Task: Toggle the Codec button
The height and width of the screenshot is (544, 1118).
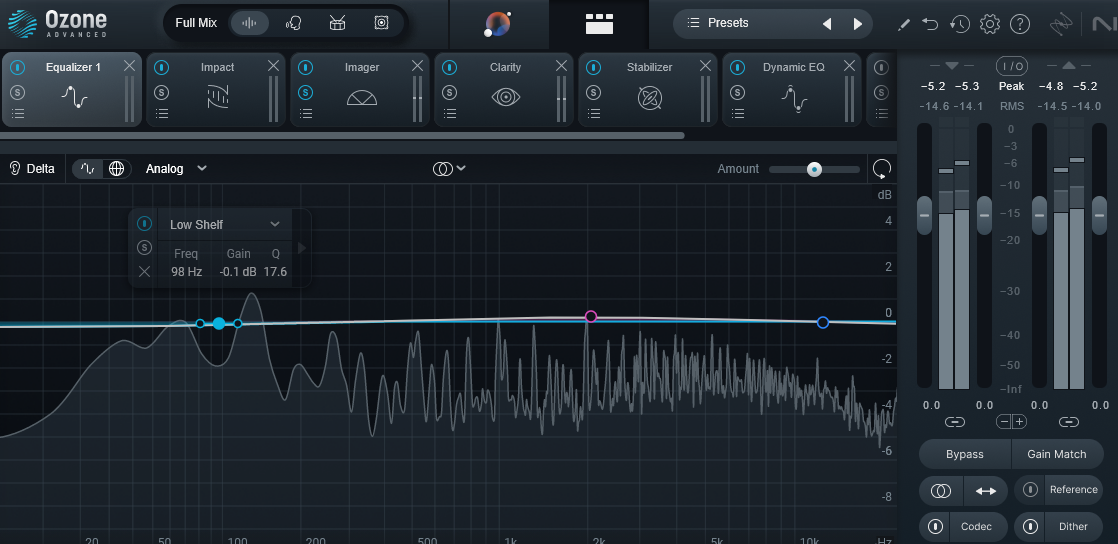Action: (963, 527)
